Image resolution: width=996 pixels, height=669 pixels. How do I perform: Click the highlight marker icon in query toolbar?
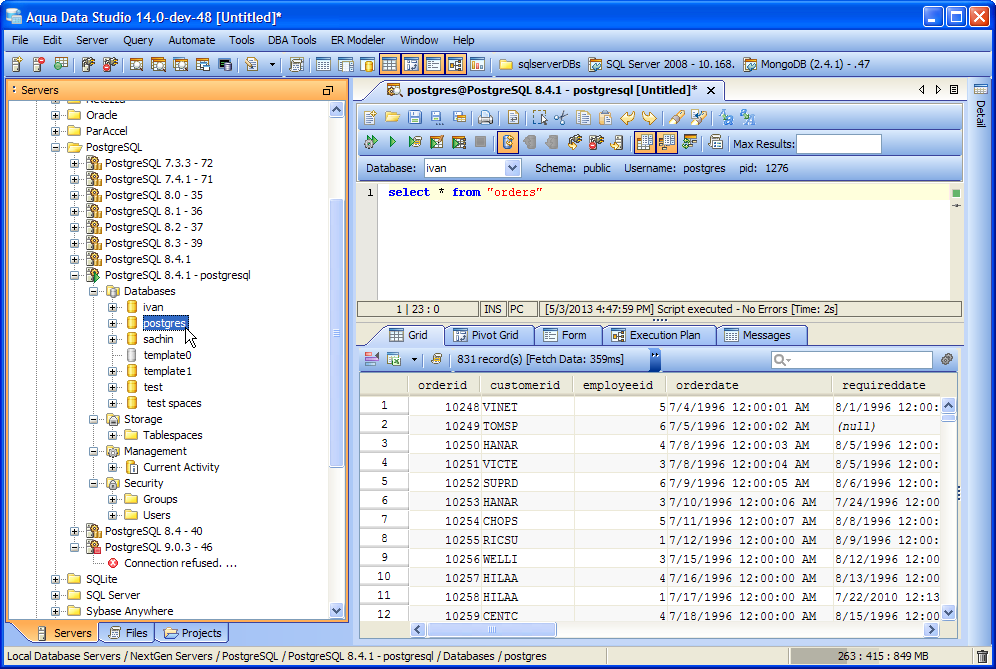coord(677,118)
